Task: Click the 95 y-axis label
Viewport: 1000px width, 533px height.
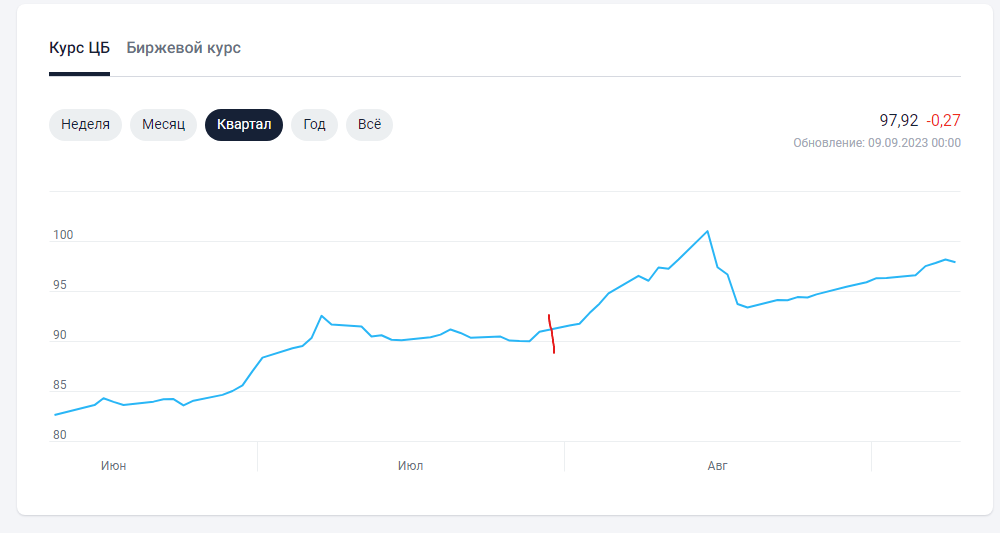Action: [60, 285]
